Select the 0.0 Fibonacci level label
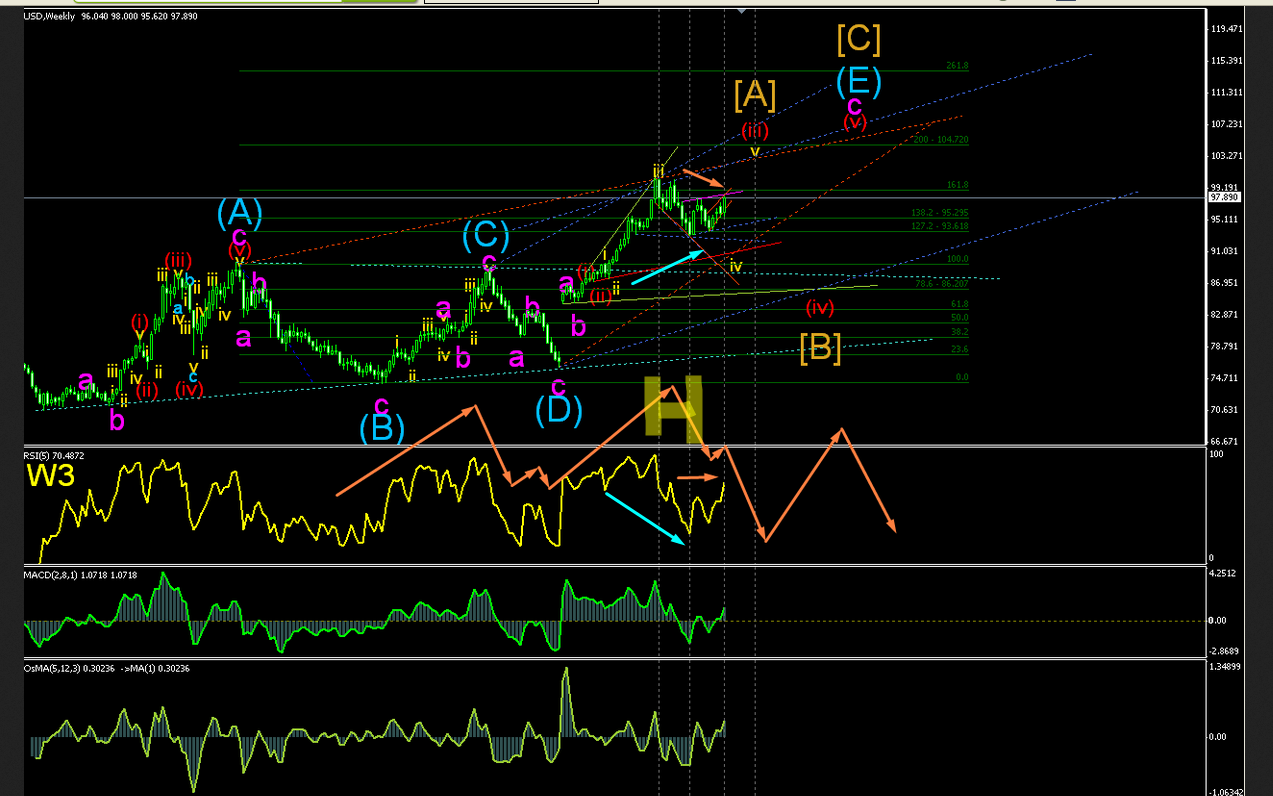 click(962, 377)
